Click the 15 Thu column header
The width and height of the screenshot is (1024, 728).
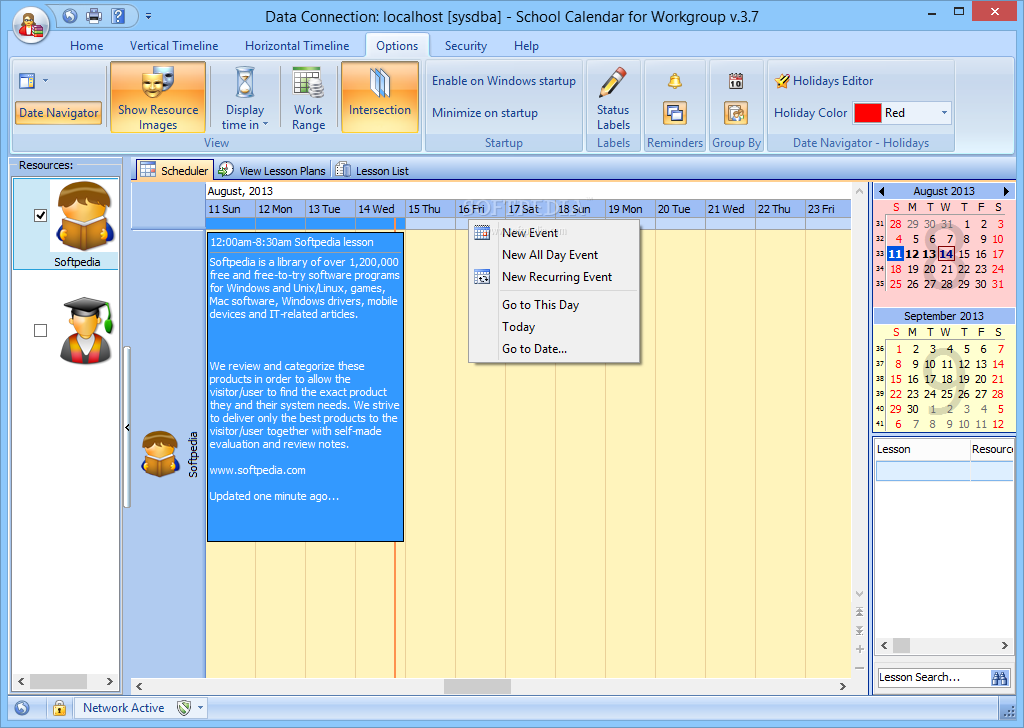[x=430, y=209]
